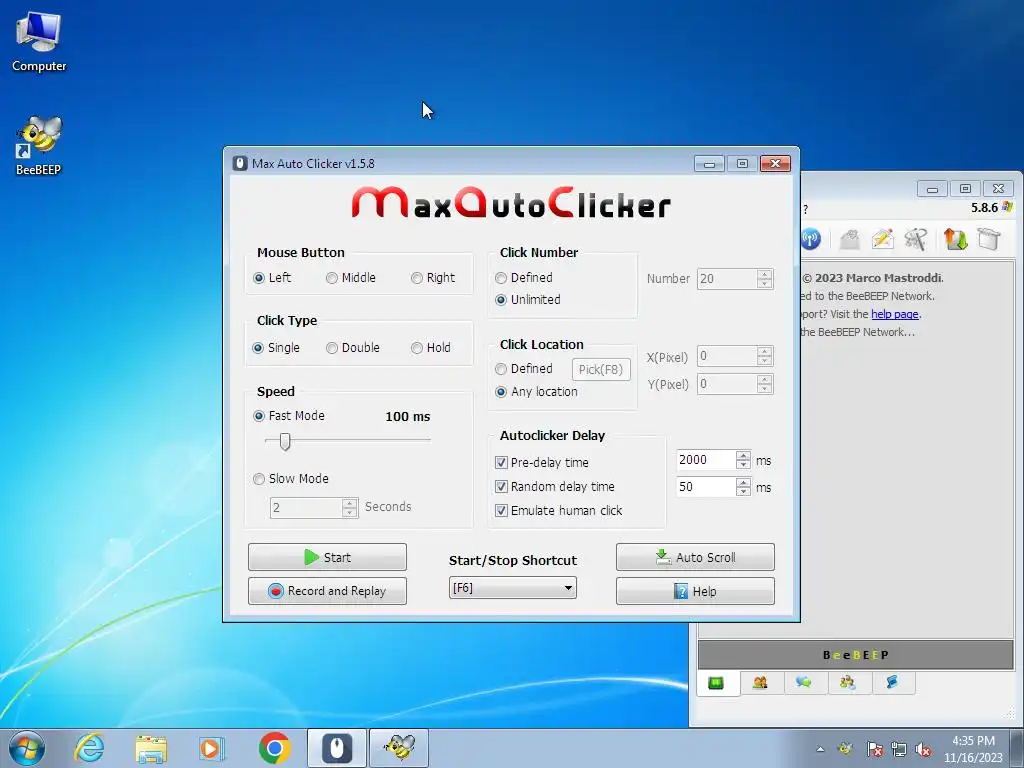
Task: Click the pre-delay time 2000 input field
Action: tap(707, 460)
